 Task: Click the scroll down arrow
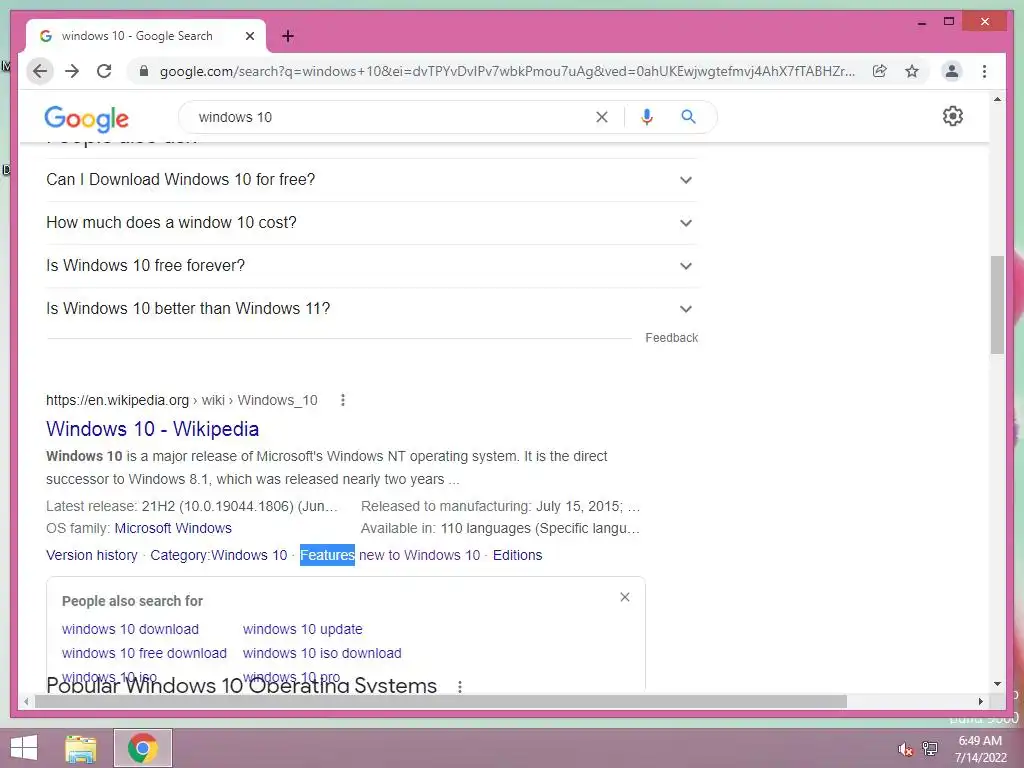click(997, 684)
